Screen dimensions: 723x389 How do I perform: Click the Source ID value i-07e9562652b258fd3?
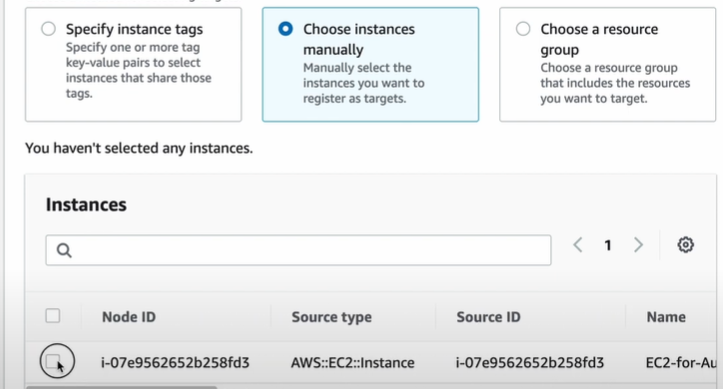pyautogui.click(x=530, y=363)
